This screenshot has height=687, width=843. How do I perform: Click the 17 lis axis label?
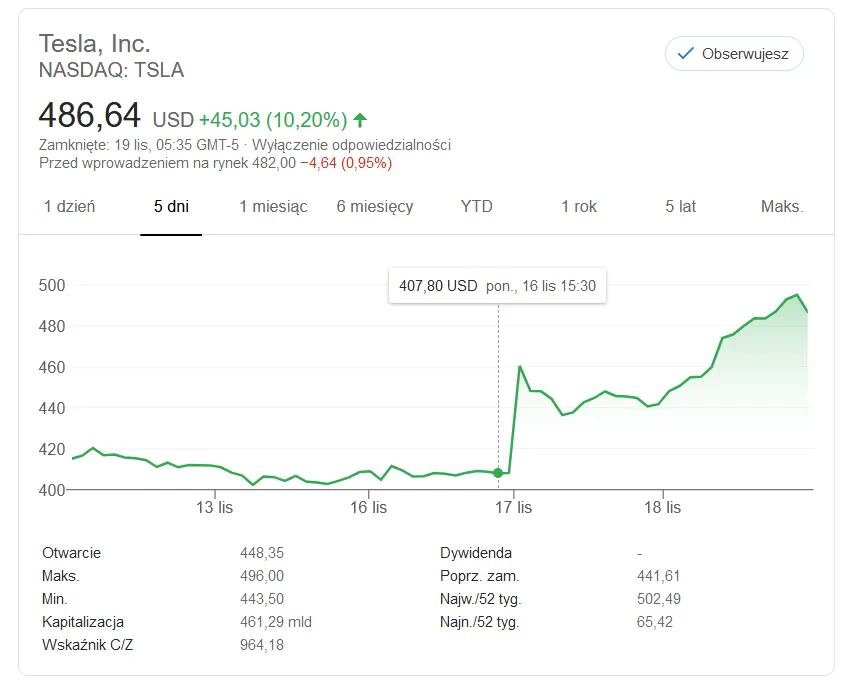tap(513, 507)
